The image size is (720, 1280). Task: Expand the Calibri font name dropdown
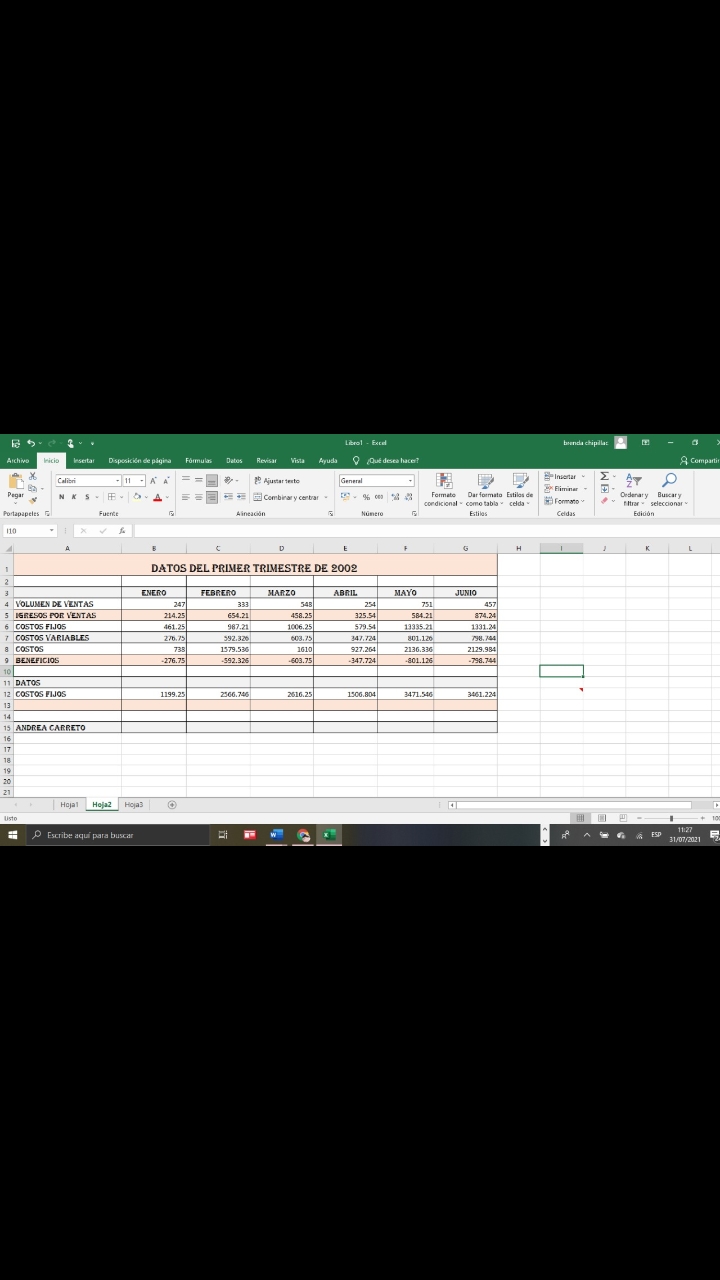pyautogui.click(x=115, y=481)
